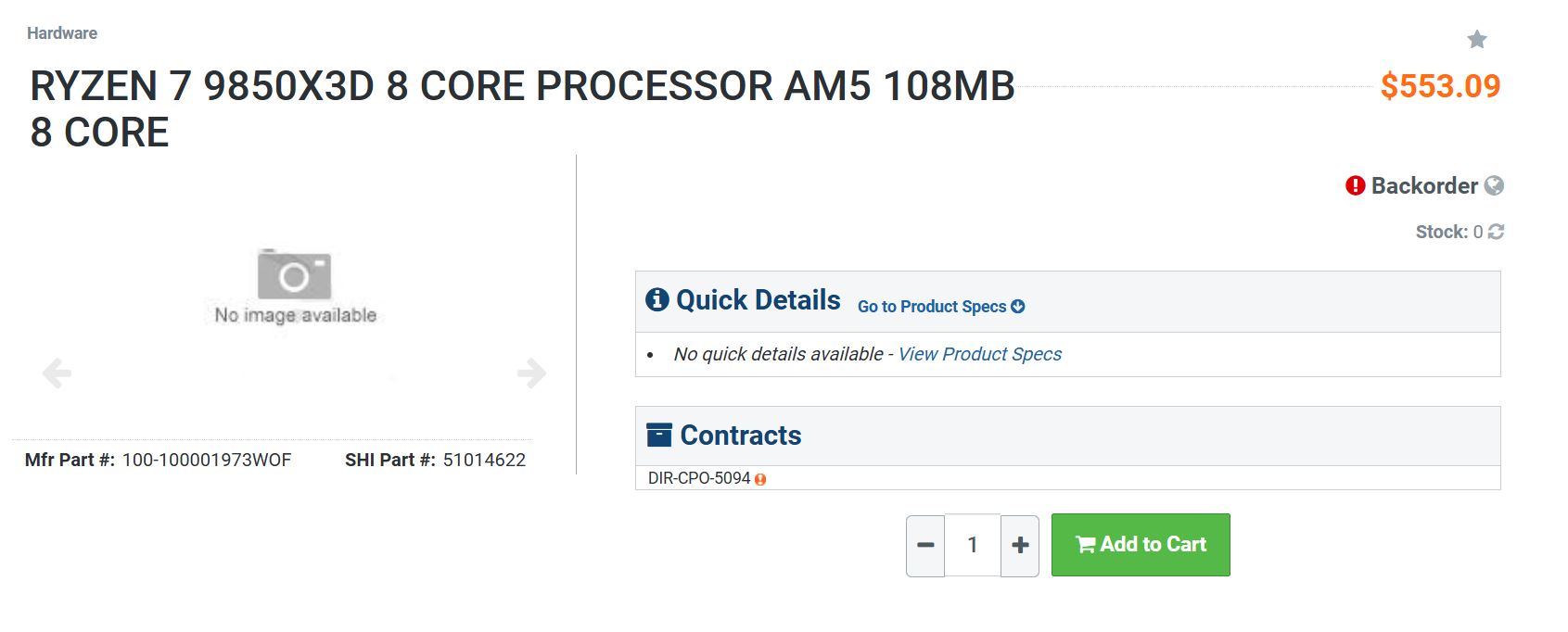Click the Contracts archive box icon

coord(658,435)
